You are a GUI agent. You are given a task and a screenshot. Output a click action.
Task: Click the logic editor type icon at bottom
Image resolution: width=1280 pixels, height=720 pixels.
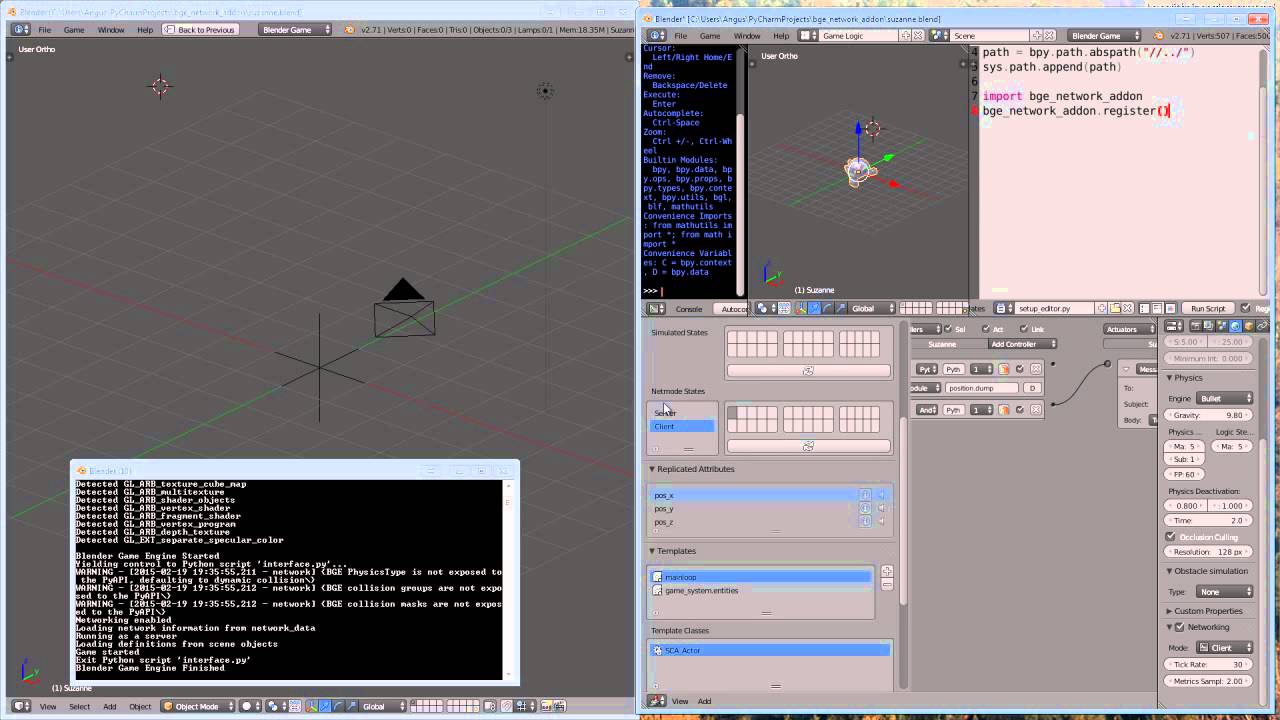click(658, 701)
